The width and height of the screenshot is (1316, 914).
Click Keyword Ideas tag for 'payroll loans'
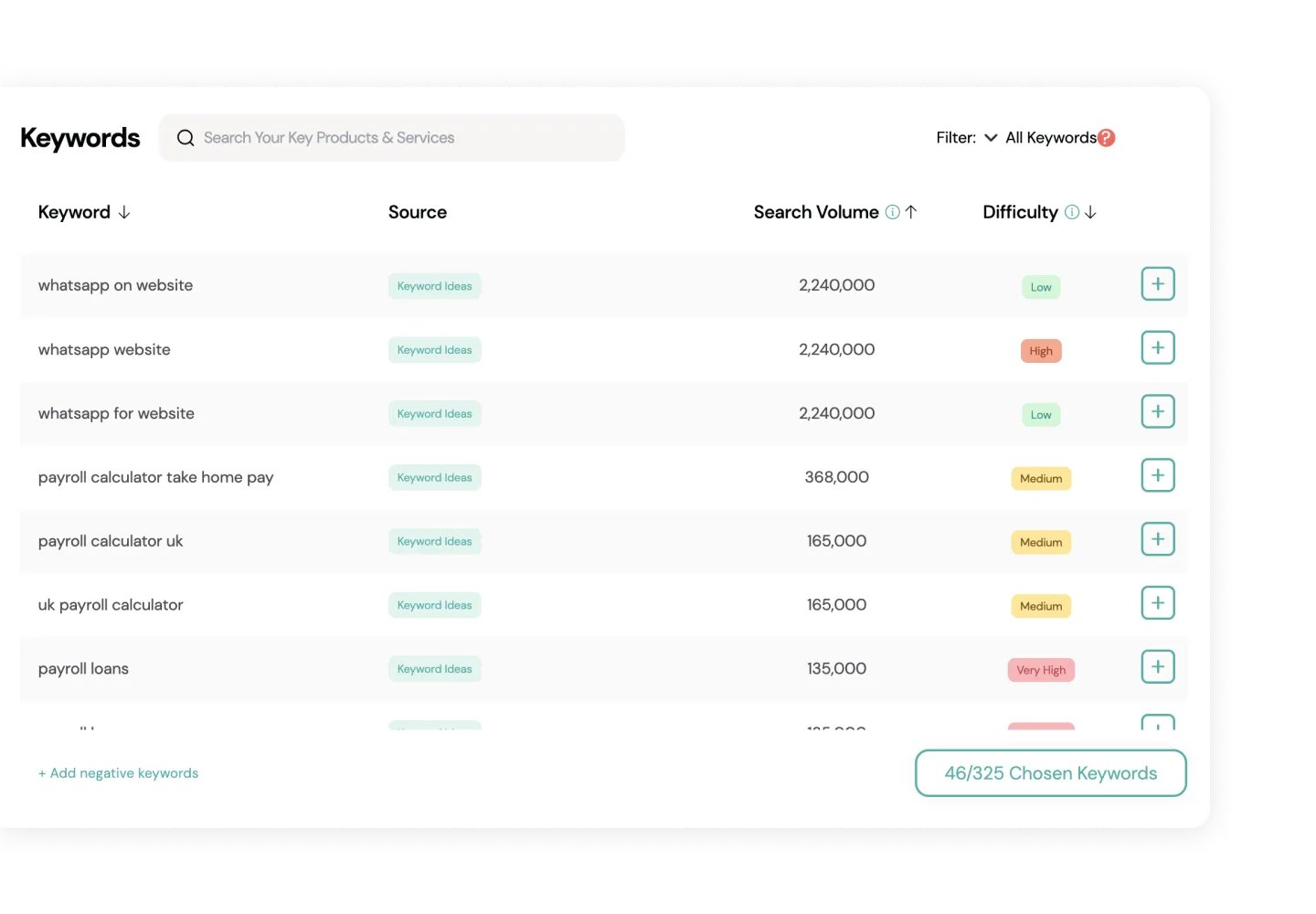435,669
